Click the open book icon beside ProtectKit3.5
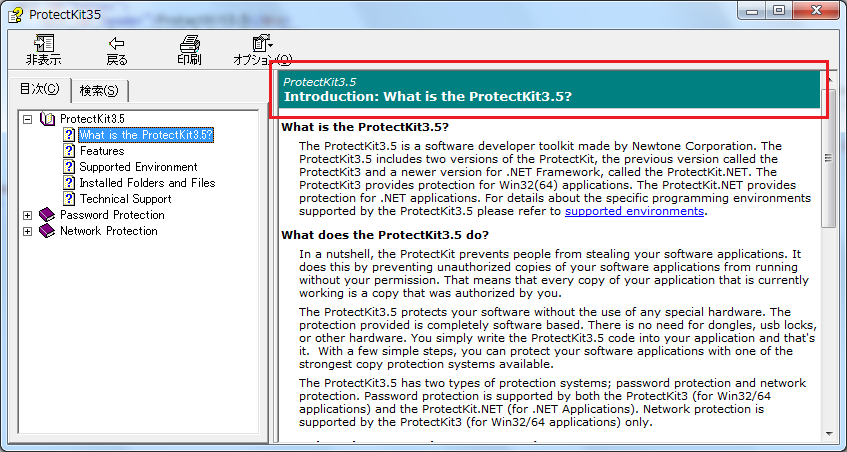847x452 pixels. [48, 119]
